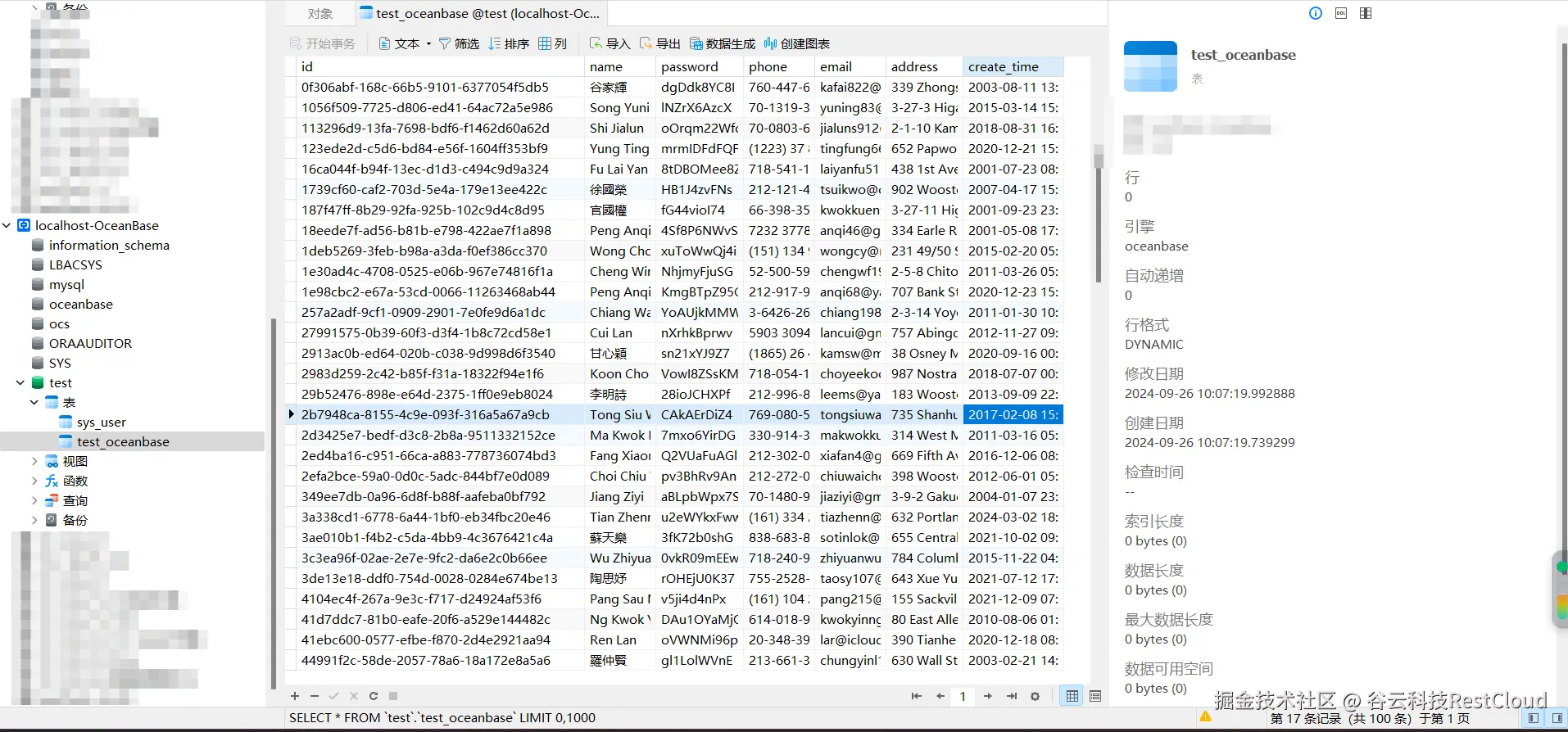Toggle the DDL panel icon

(x=1341, y=13)
